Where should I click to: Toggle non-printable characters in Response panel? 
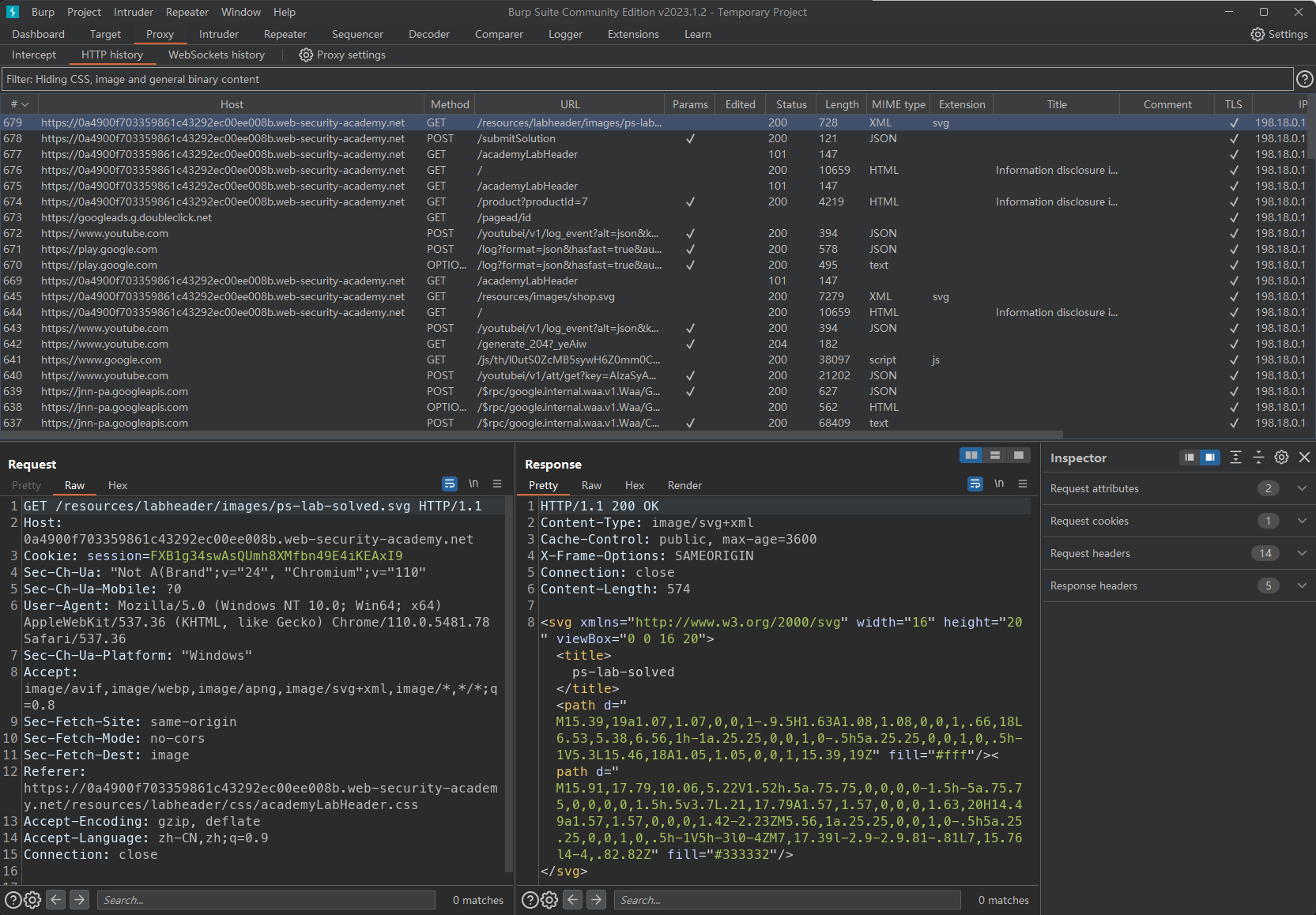tap(999, 484)
